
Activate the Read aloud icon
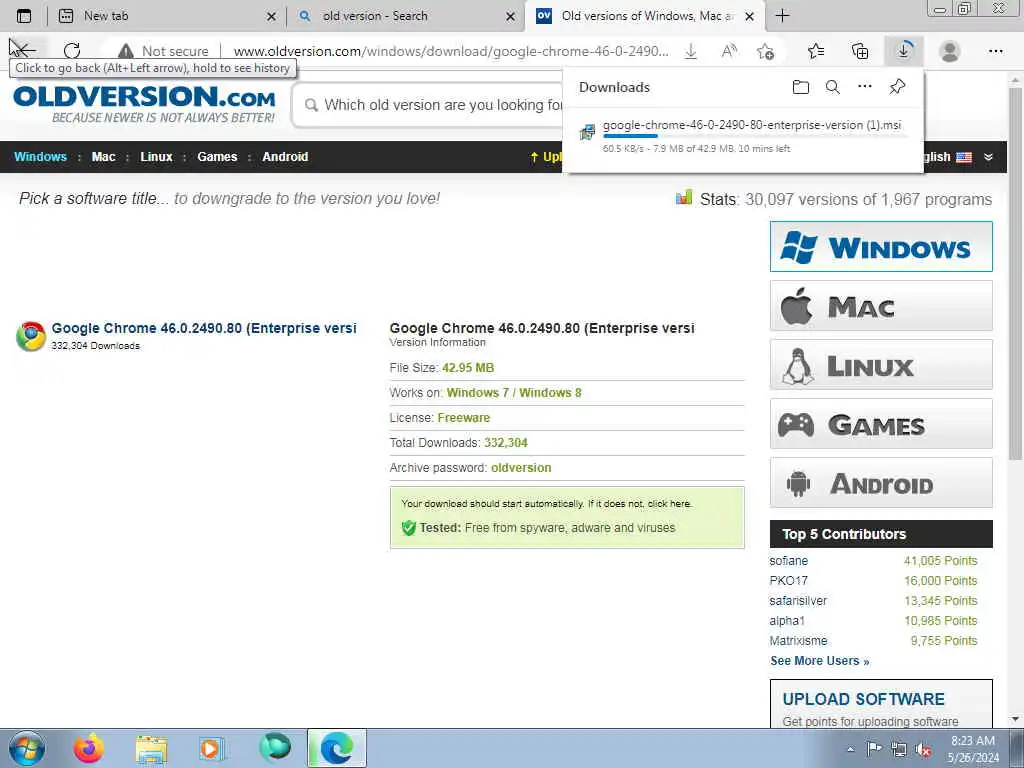point(729,51)
